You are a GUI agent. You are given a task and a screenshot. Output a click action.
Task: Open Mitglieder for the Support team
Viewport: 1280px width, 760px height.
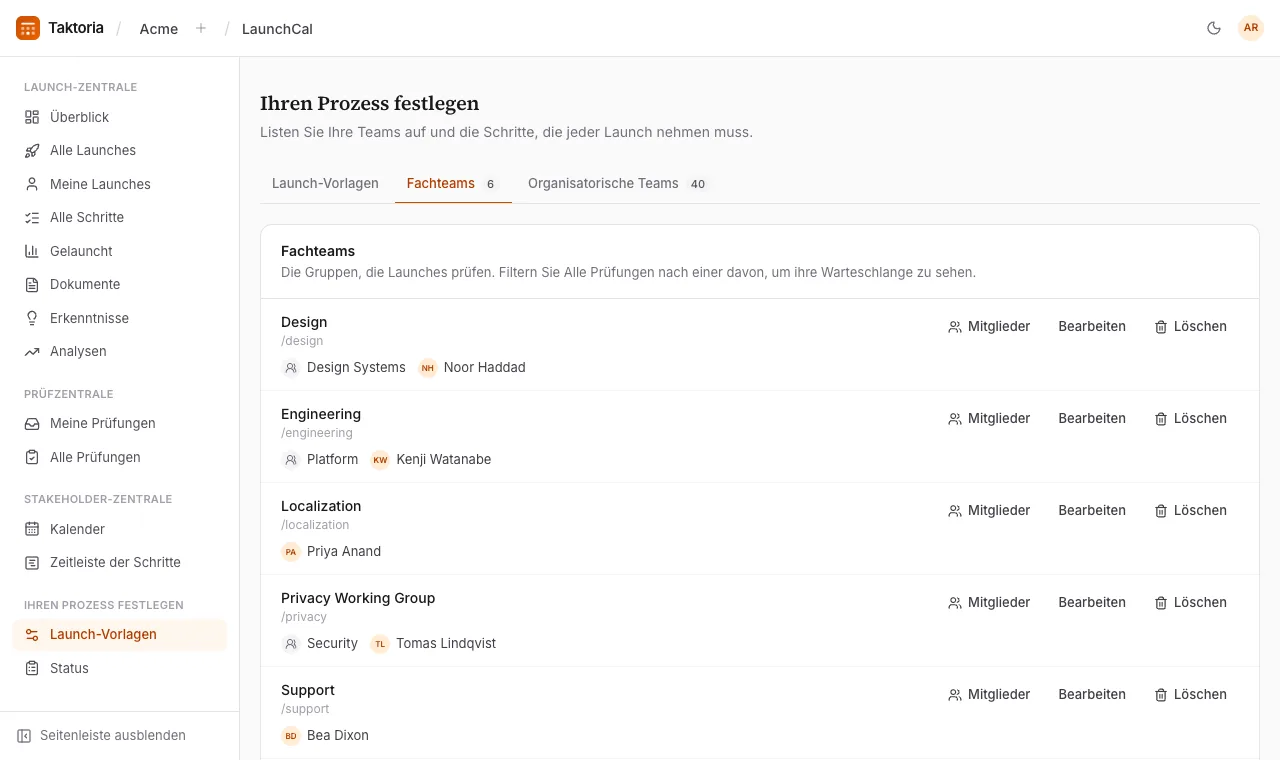989,694
